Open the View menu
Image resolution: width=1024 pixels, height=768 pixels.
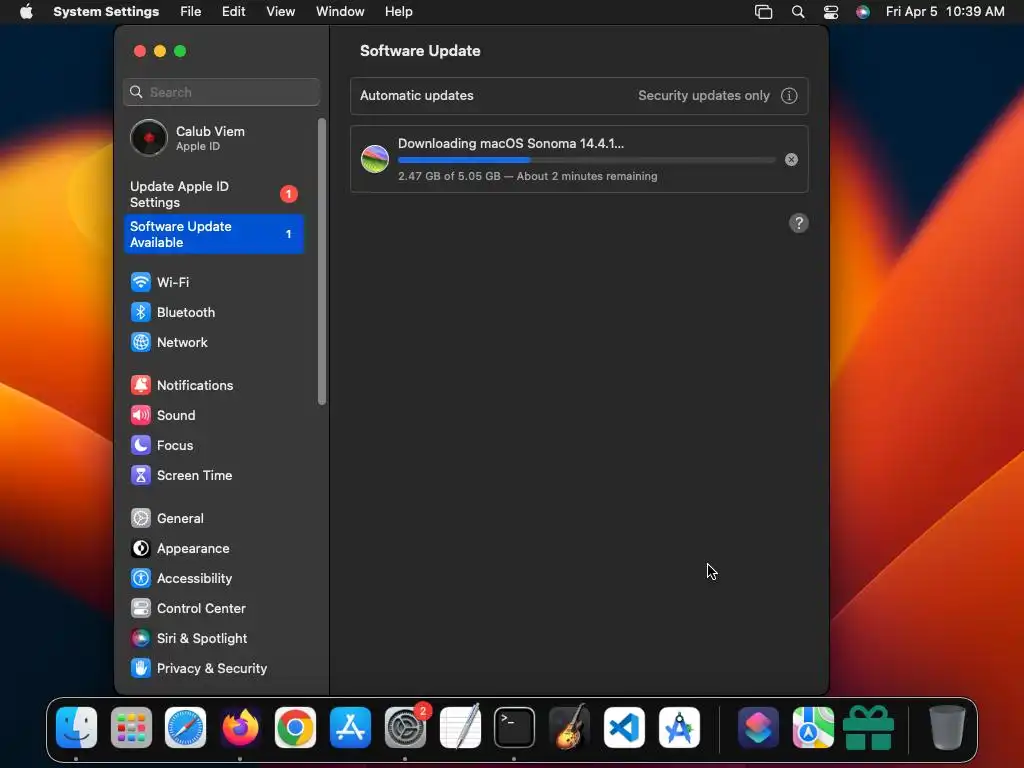pyautogui.click(x=280, y=12)
